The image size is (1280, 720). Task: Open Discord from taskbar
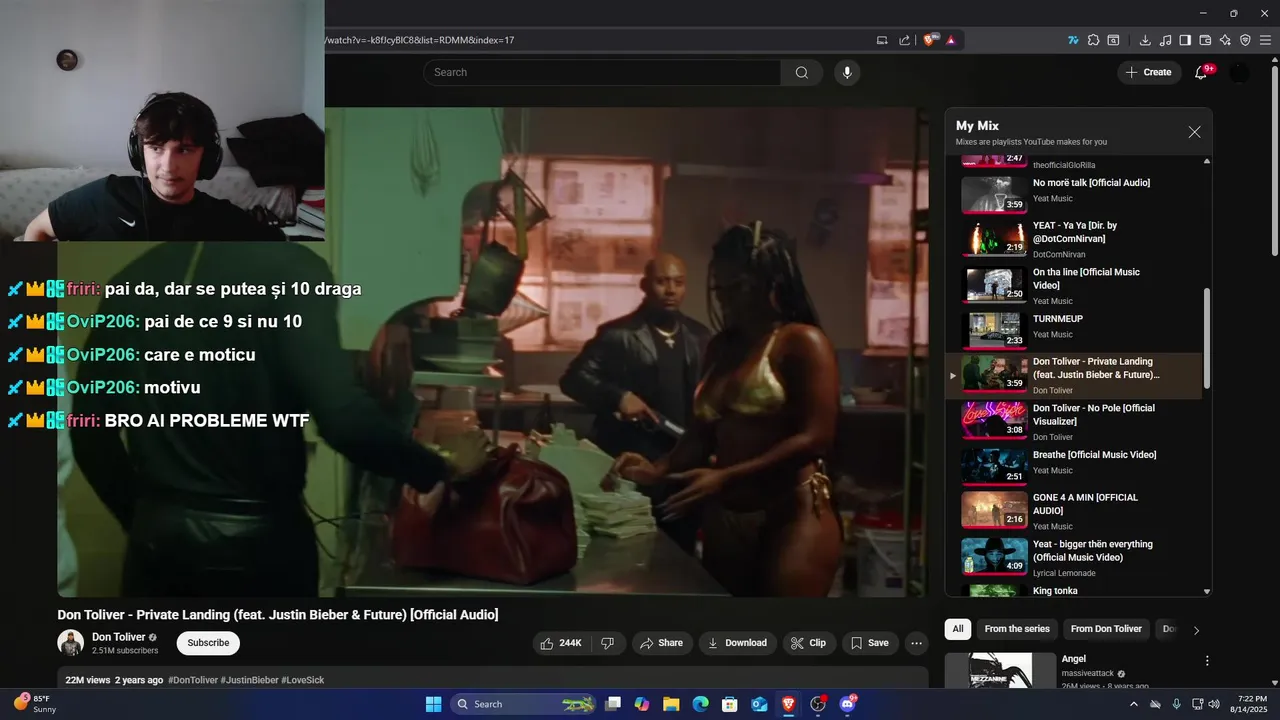coord(848,704)
